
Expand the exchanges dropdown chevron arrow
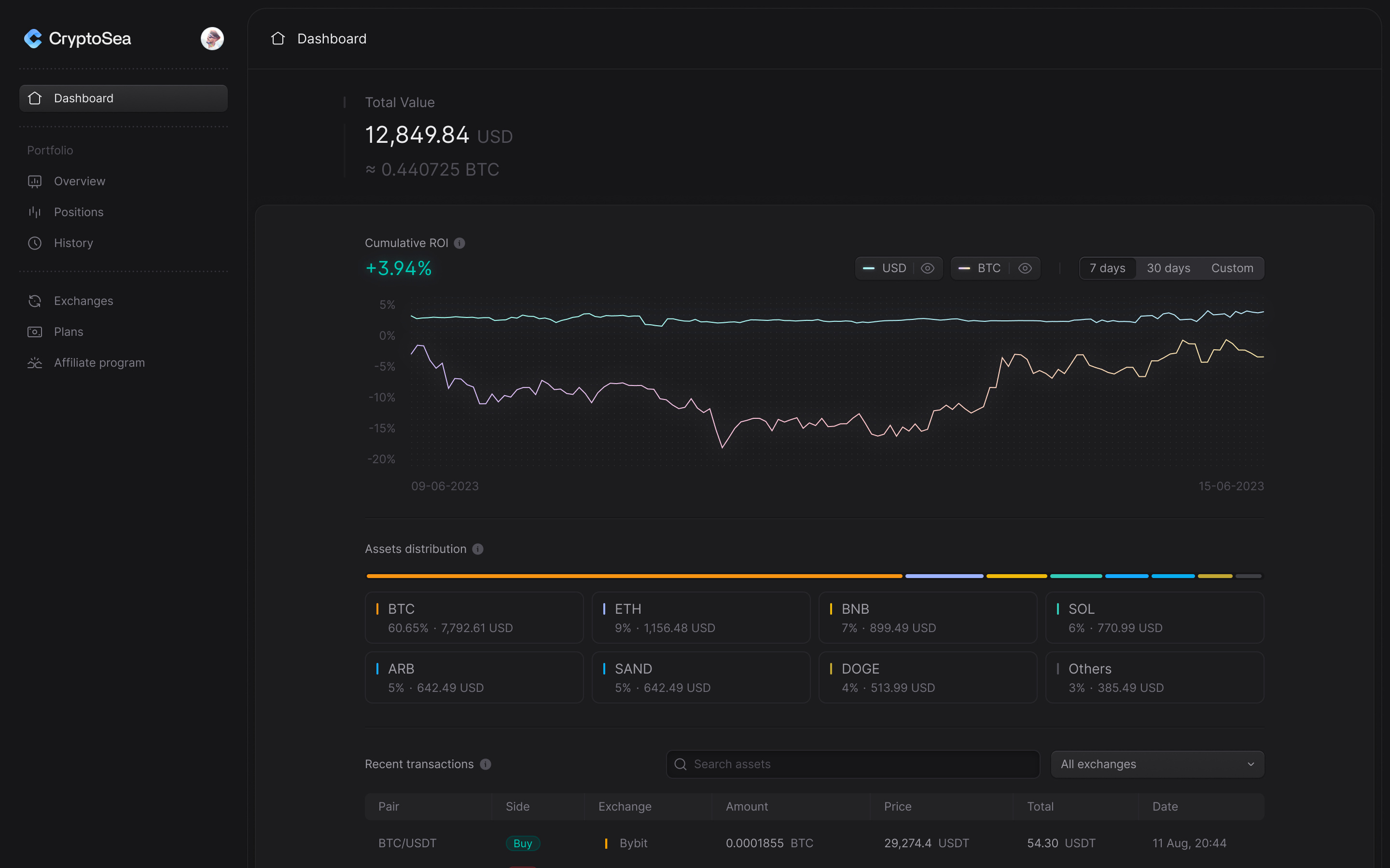(1251, 764)
